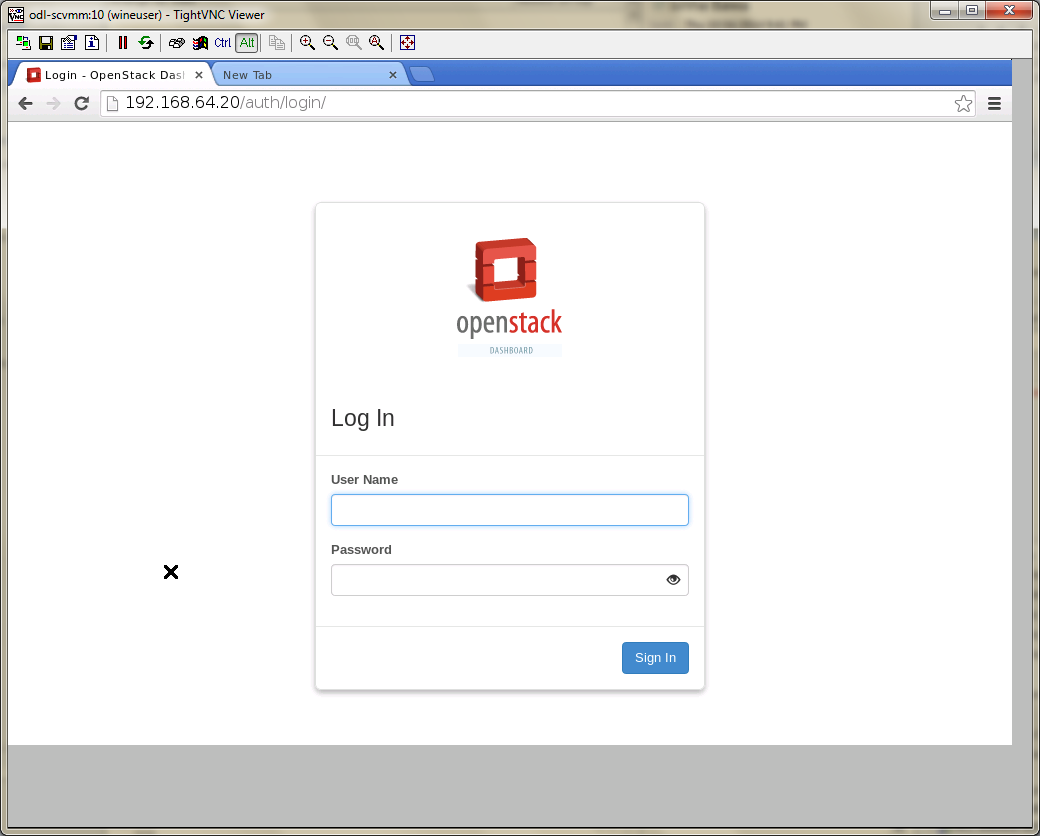
Task: Toggle the Full Screen icon
Action: (x=407, y=43)
